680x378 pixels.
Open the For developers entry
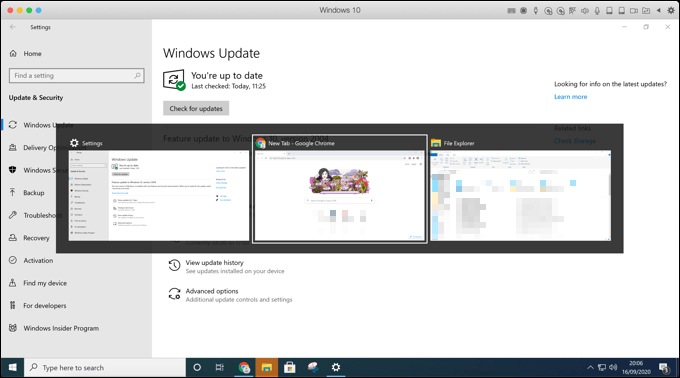(x=45, y=305)
